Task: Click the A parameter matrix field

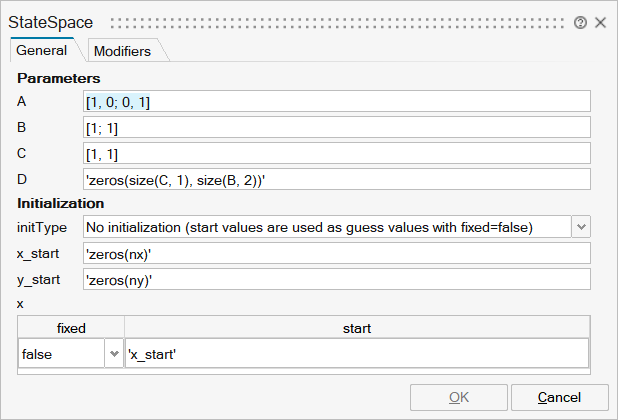Action: click(x=337, y=101)
